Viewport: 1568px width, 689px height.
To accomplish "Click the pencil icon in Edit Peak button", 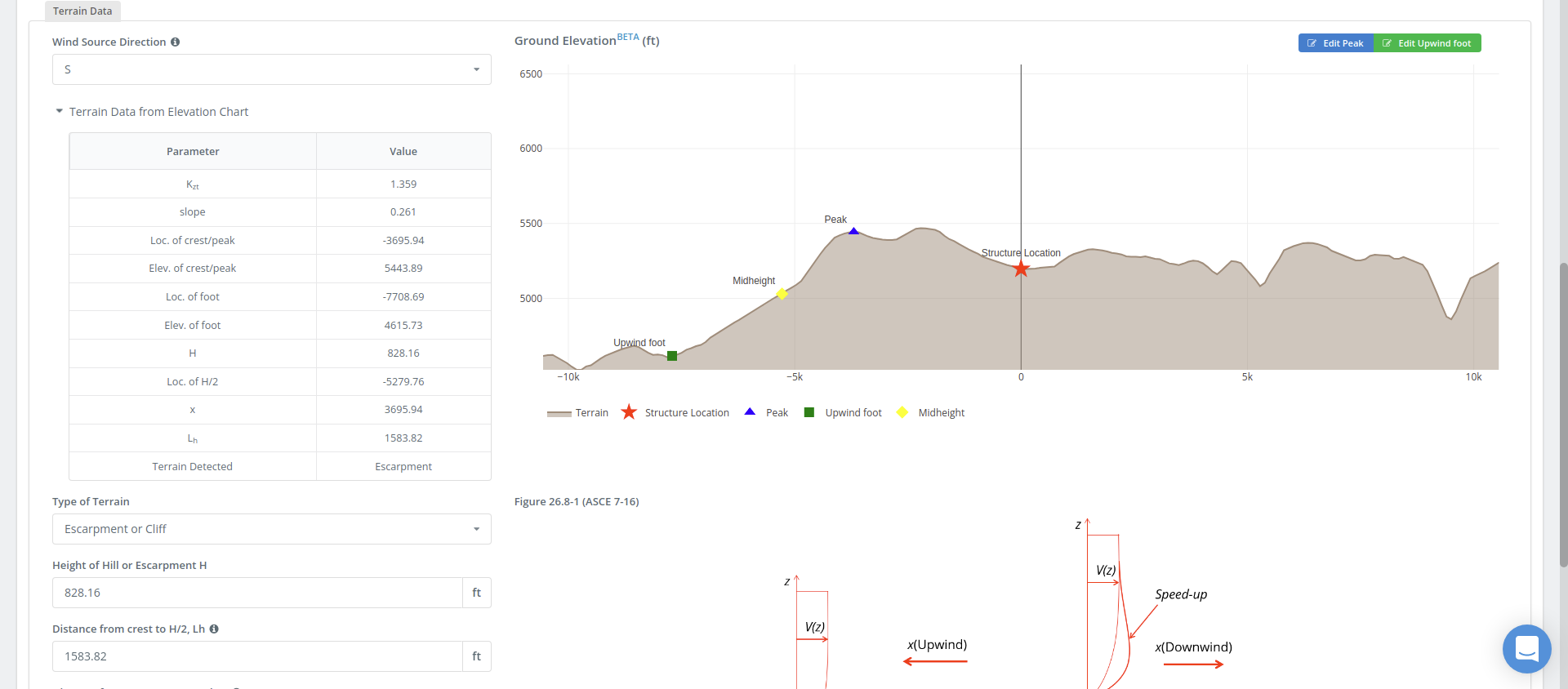I will (x=1312, y=43).
